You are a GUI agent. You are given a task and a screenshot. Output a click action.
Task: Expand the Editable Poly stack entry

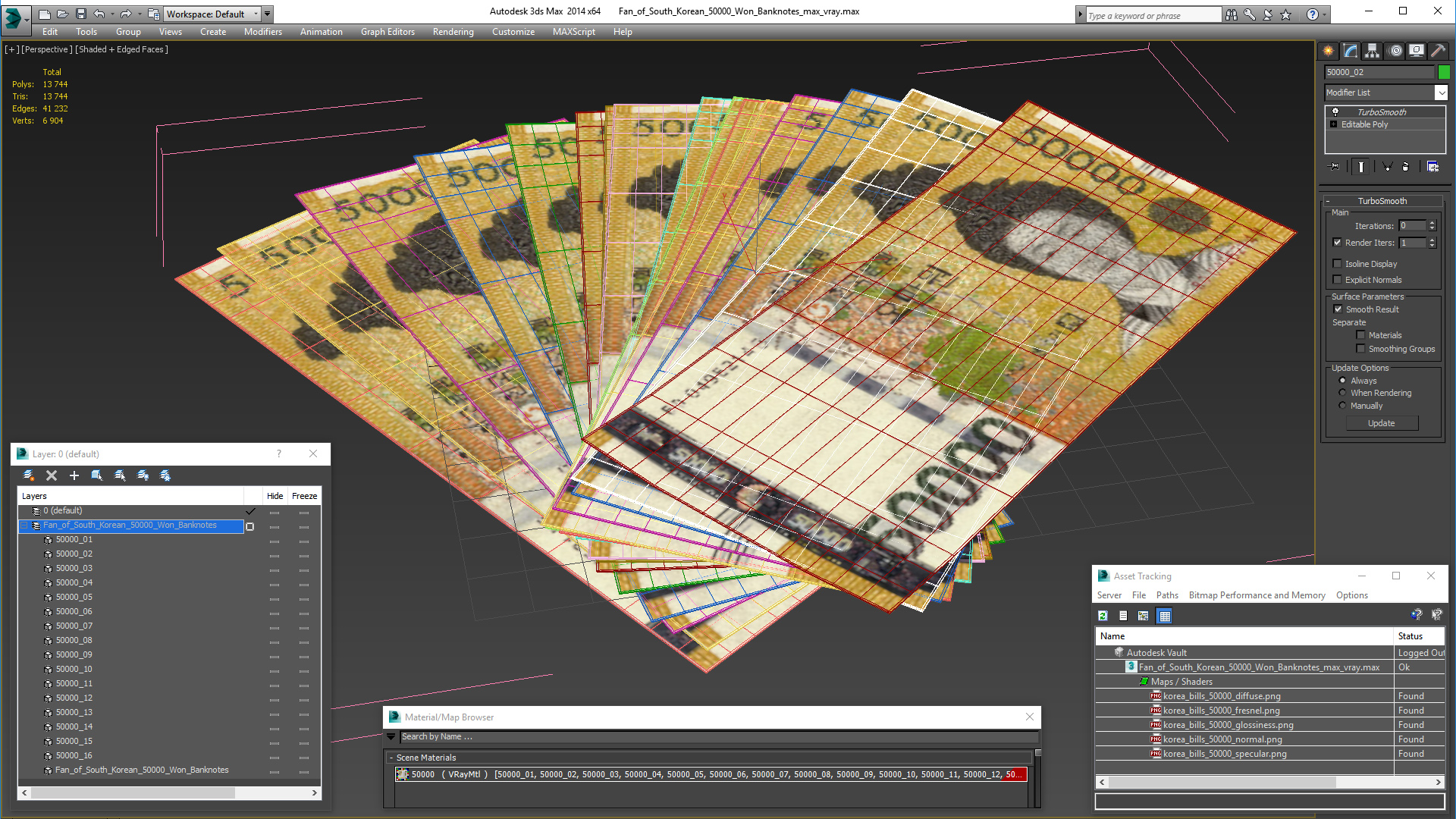(1334, 124)
